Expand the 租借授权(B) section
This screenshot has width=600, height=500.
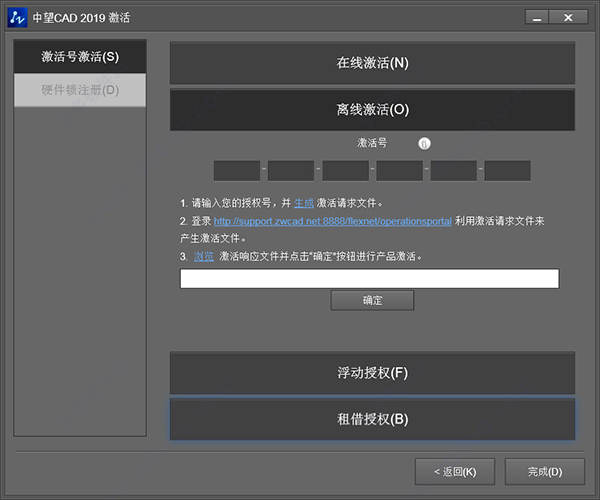point(372,419)
